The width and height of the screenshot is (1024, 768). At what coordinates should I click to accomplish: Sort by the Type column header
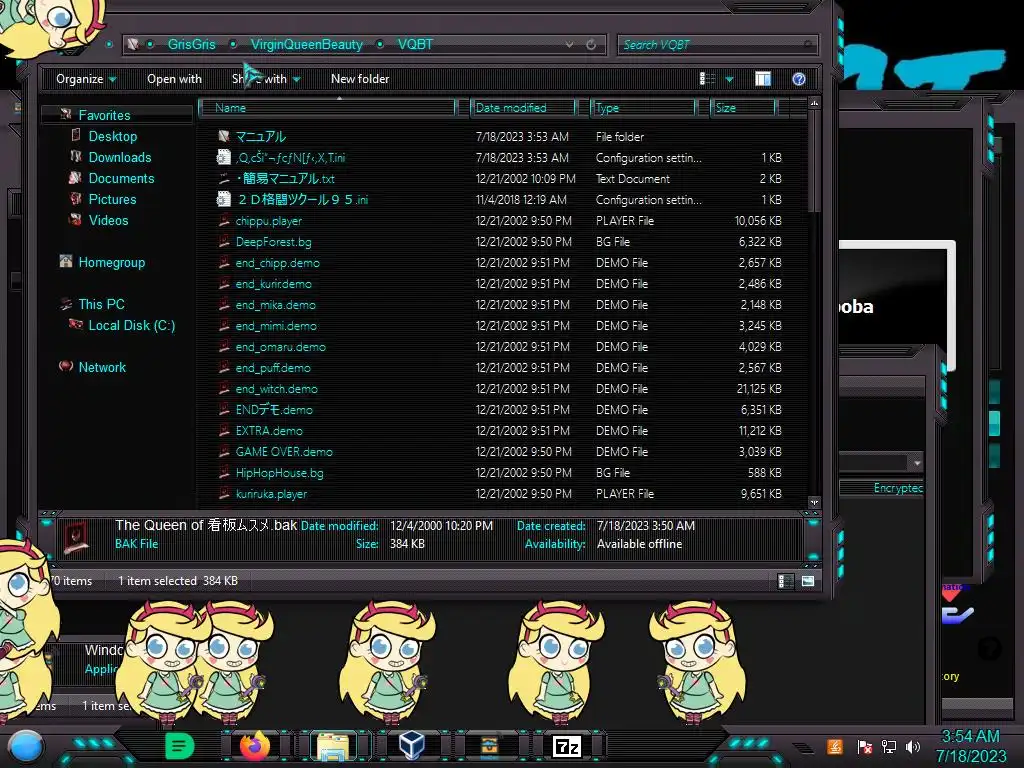[x=643, y=108]
